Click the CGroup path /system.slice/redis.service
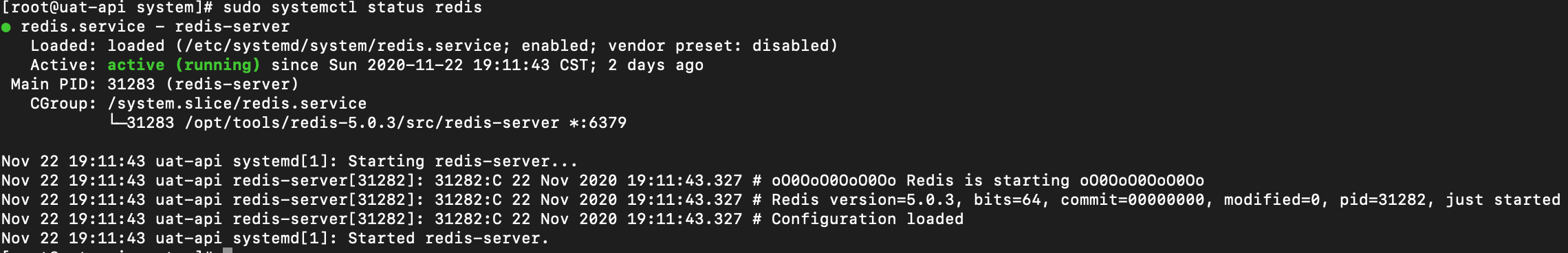 click(x=237, y=103)
